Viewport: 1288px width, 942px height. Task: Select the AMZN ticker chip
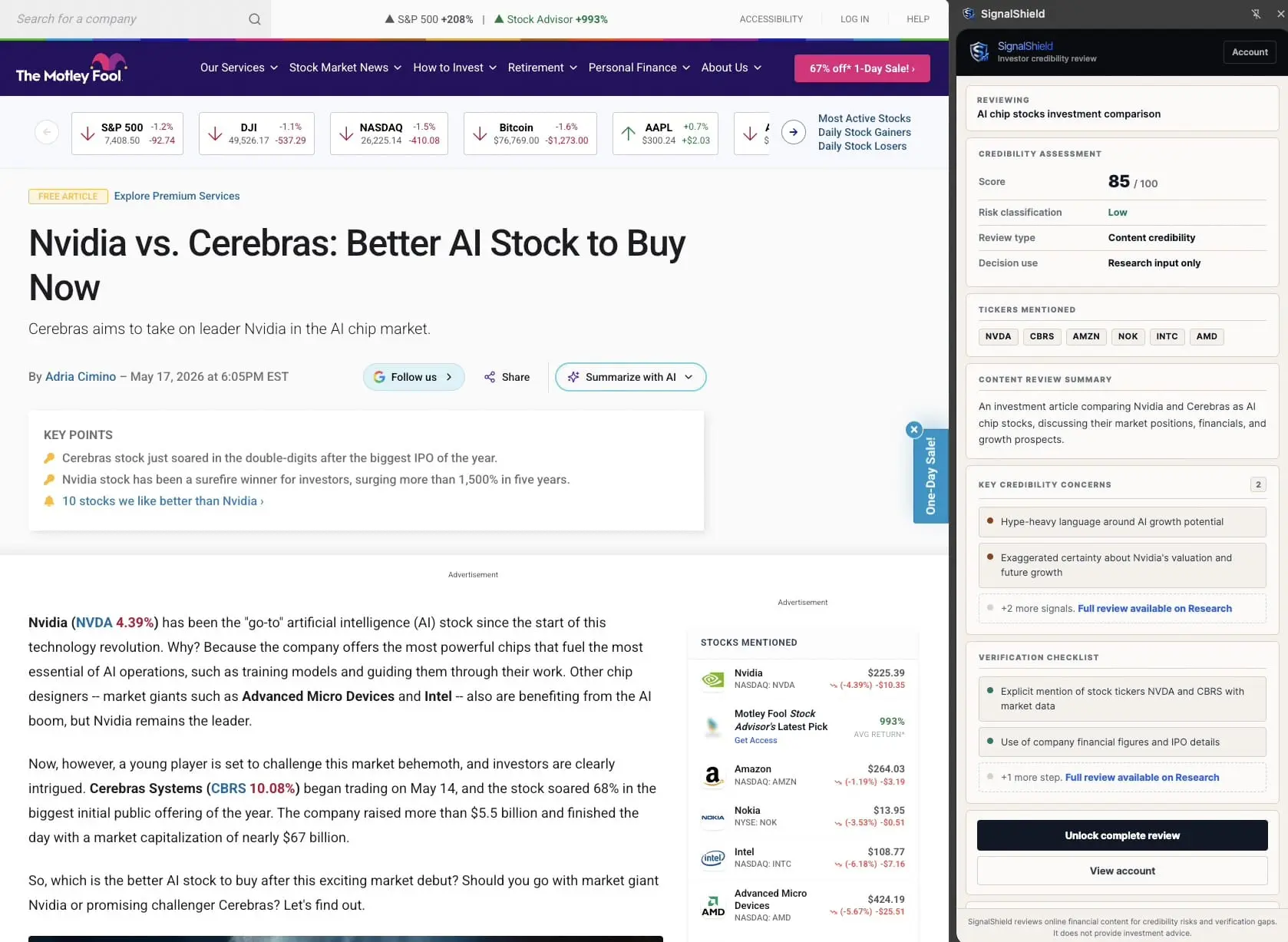click(1086, 336)
